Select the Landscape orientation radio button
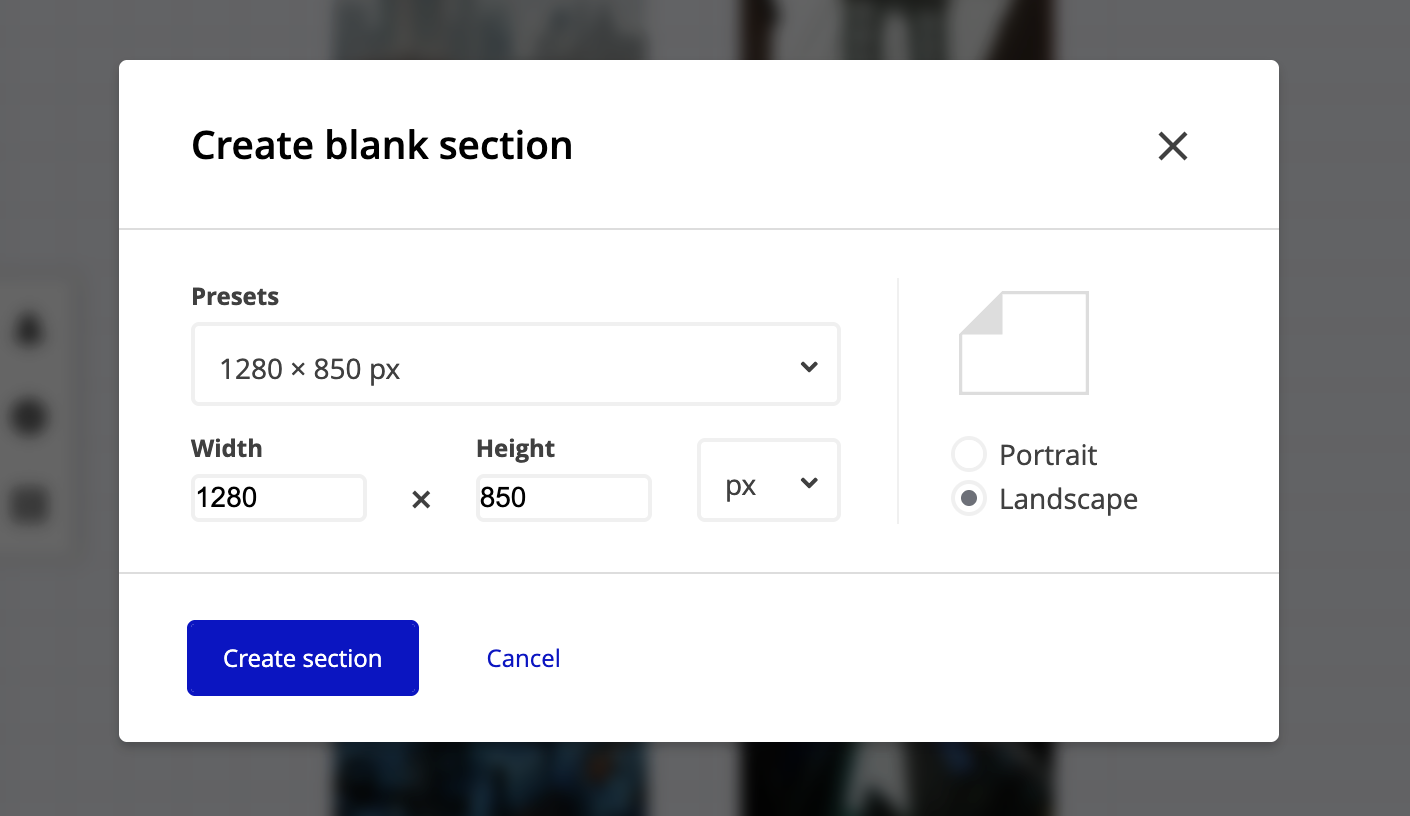Viewport: 1410px width, 816px height. click(968, 498)
